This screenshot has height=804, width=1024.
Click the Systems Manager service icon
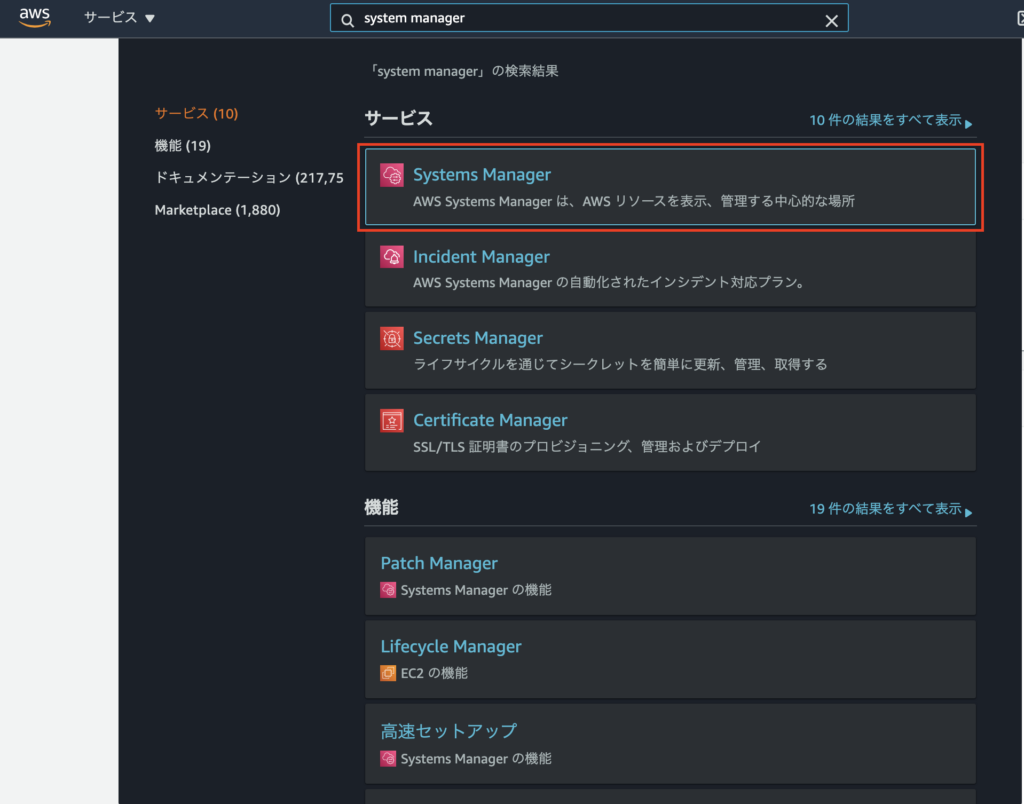pos(392,175)
